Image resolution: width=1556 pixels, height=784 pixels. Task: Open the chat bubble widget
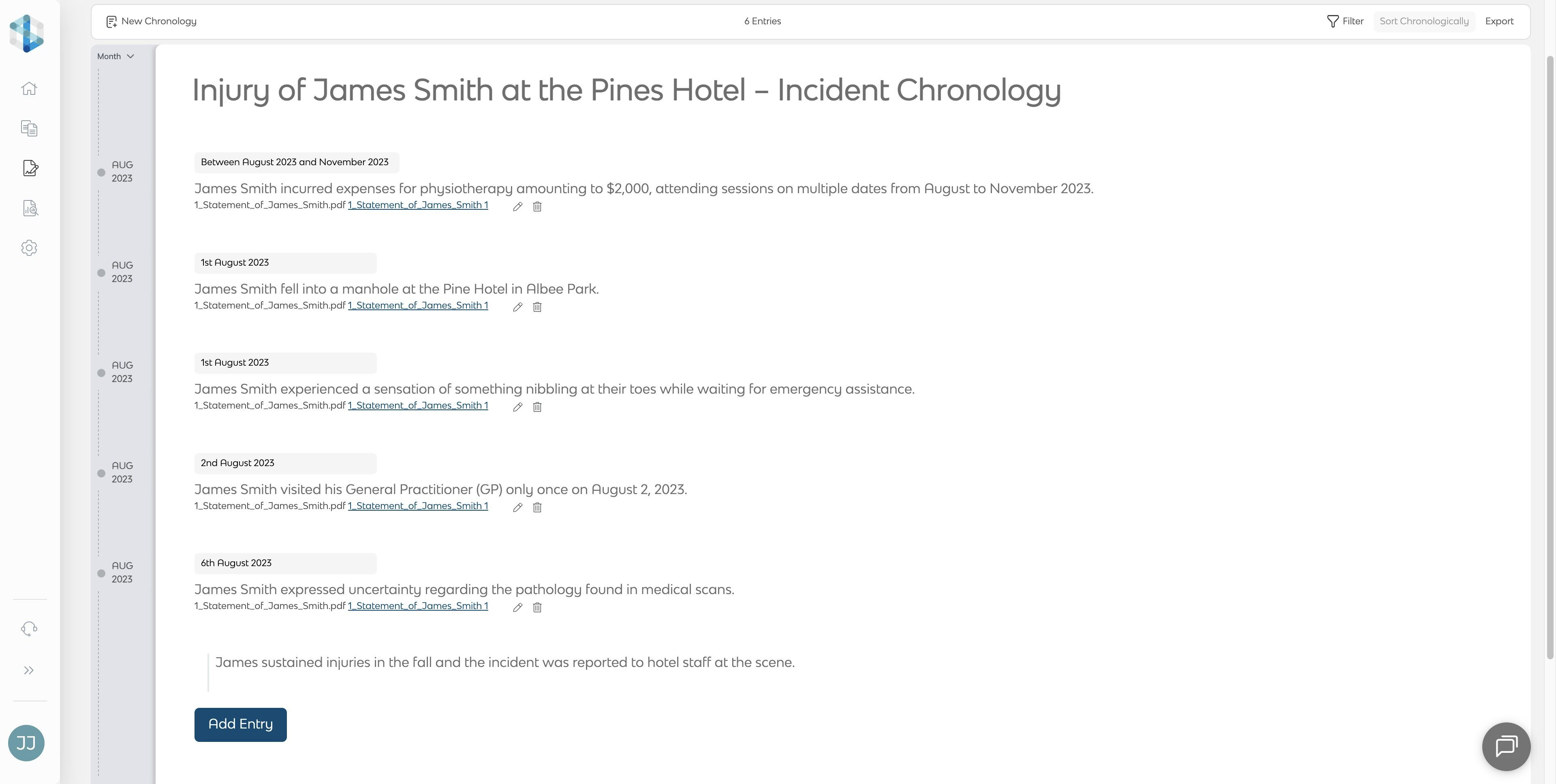(x=1506, y=746)
